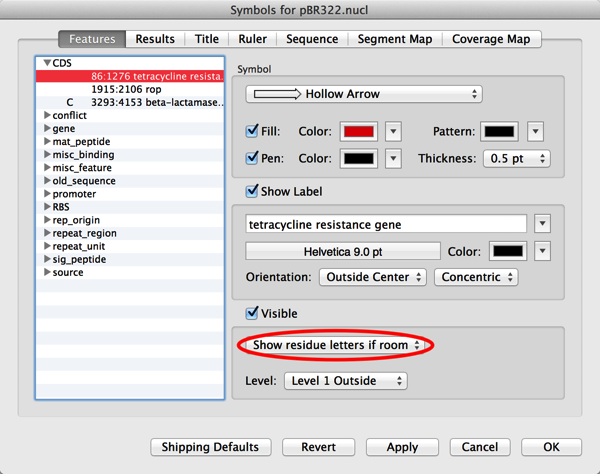Select the 1915:2106 rop feature
The width and height of the screenshot is (600, 474).
[x=119, y=89]
